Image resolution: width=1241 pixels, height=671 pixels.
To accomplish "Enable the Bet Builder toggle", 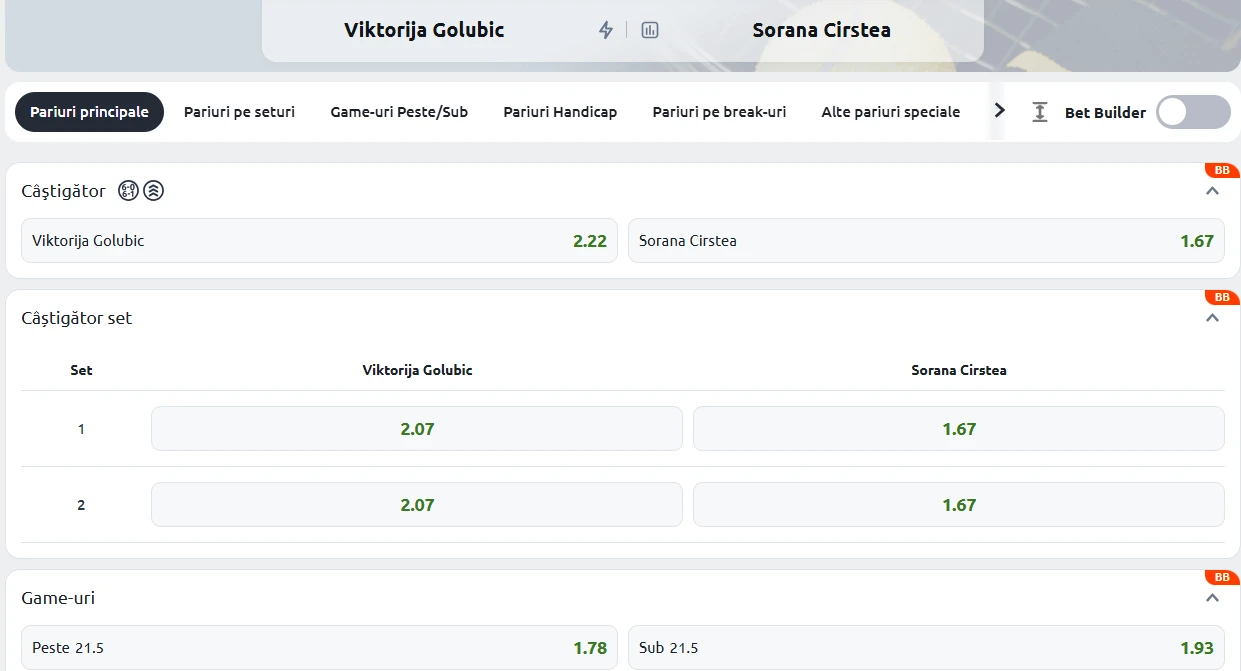I will [x=1193, y=112].
